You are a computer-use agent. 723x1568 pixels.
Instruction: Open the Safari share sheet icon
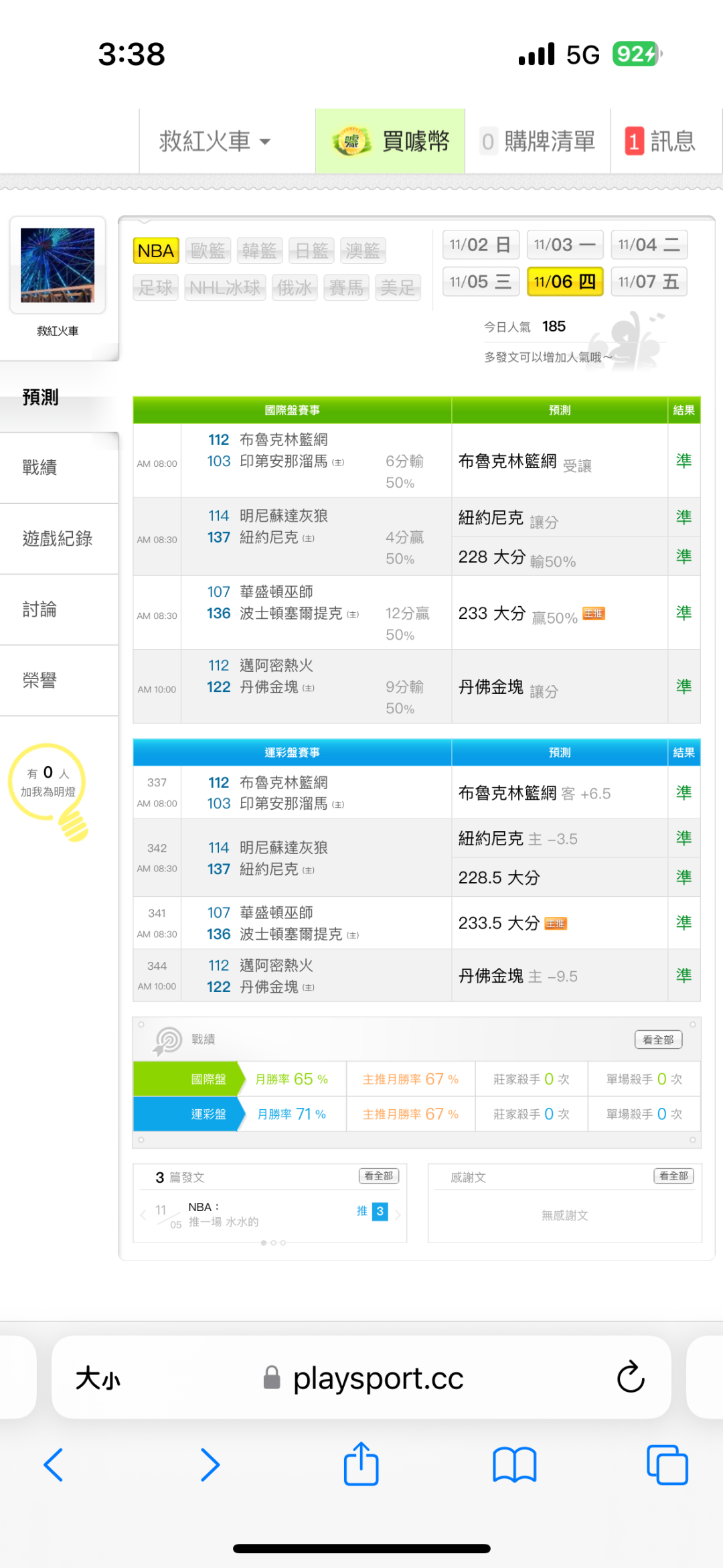361,1464
